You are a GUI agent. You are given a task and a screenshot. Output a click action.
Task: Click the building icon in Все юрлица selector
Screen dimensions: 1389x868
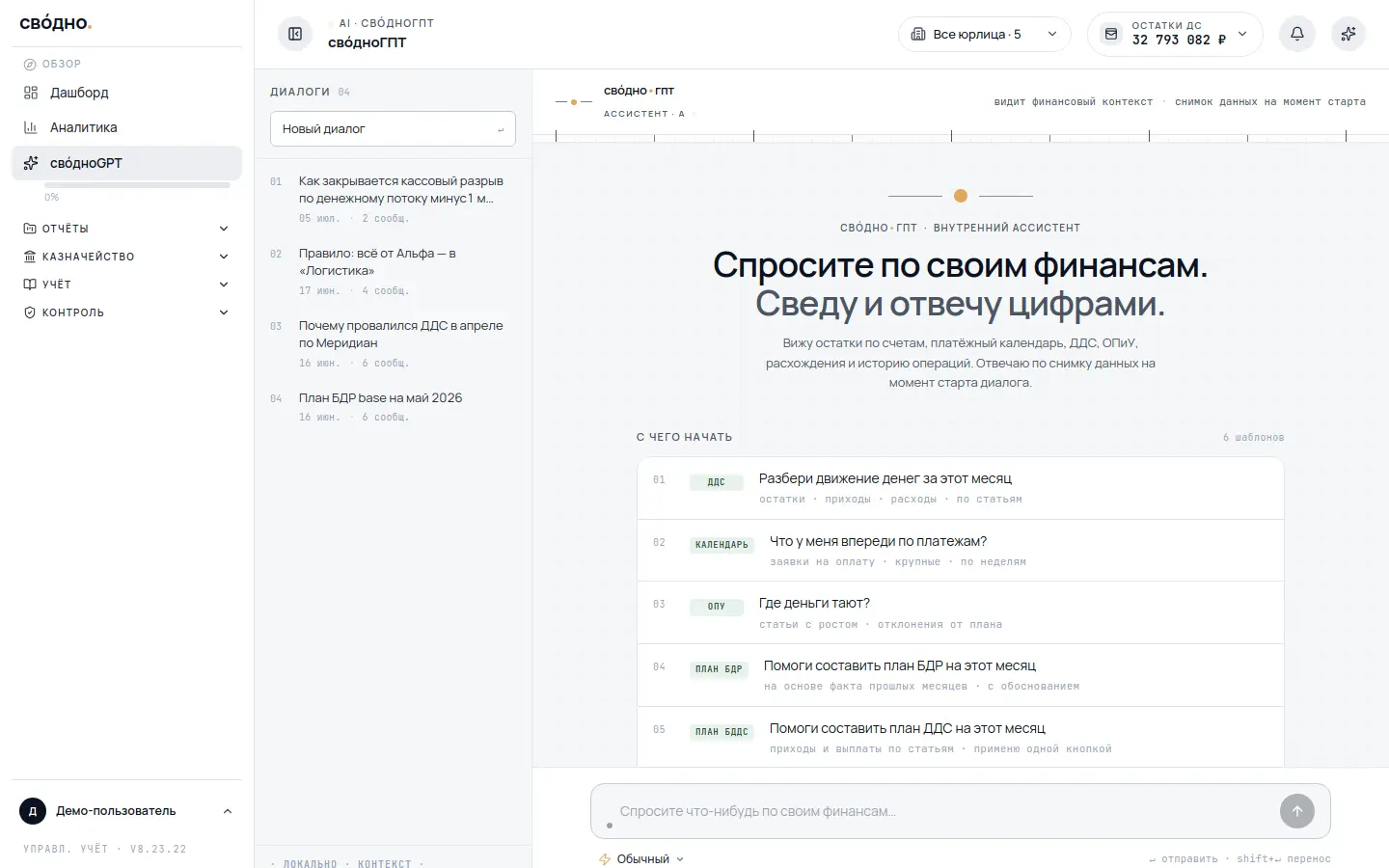pos(918,34)
